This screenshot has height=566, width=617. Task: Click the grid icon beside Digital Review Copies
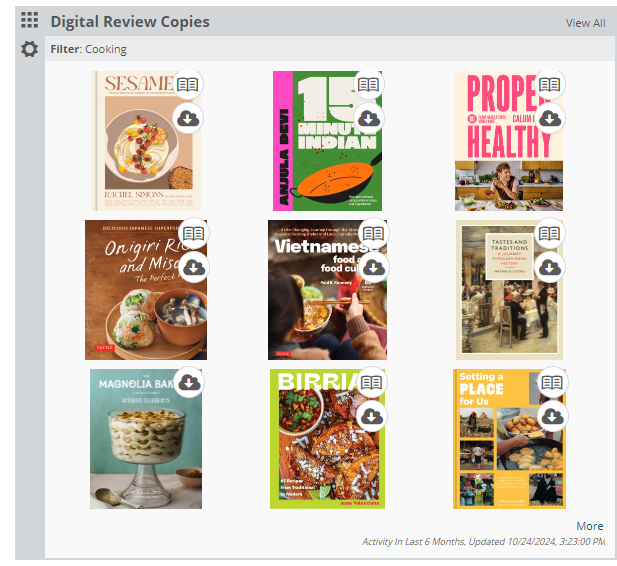click(30, 20)
